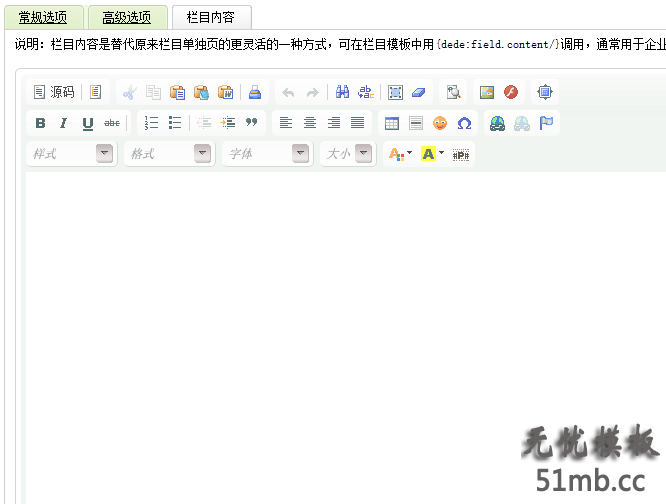Click the Select All icon
This screenshot has height=504, width=666.
coord(395,92)
